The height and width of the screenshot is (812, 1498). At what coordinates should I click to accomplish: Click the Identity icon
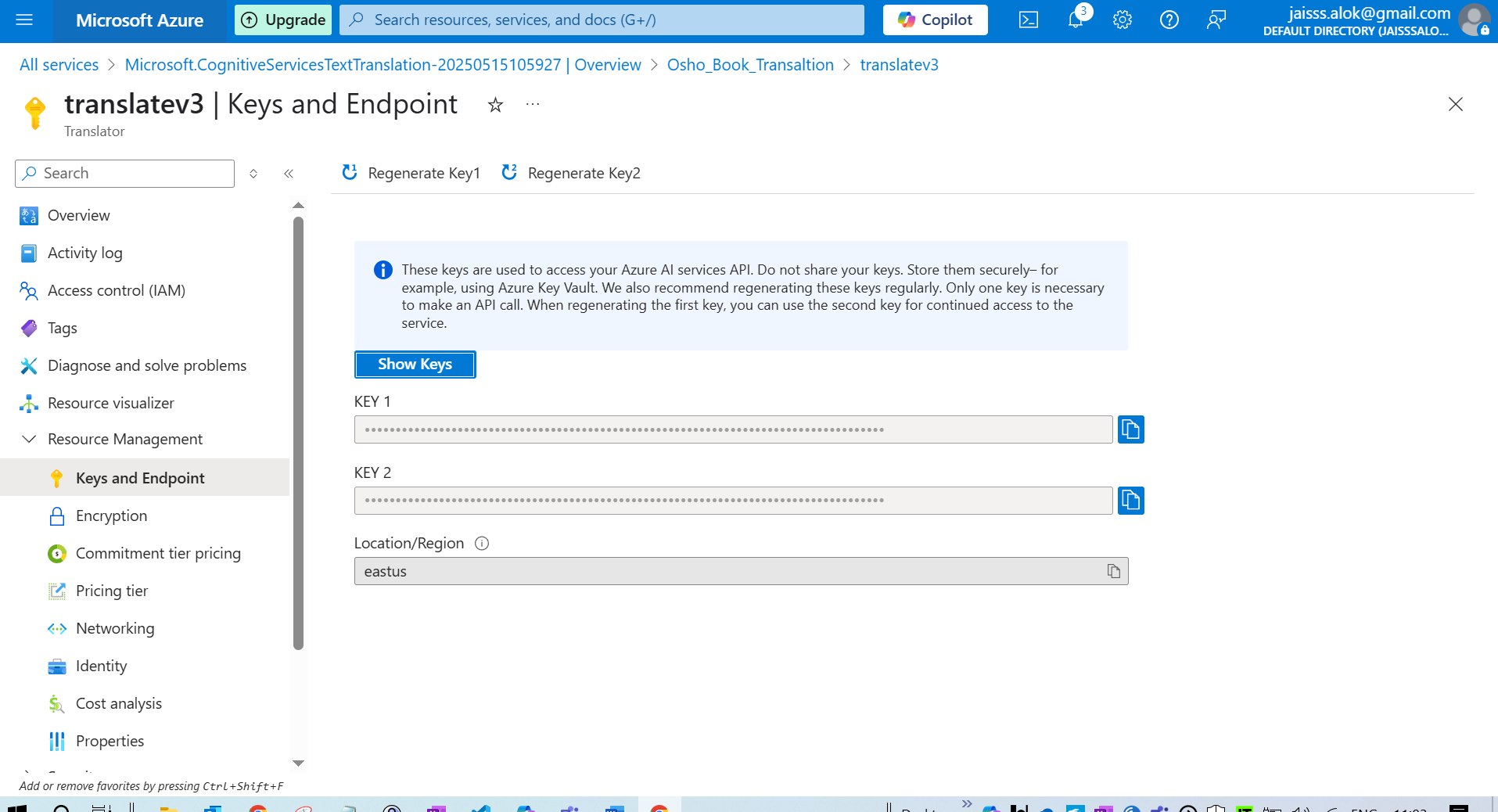57,666
